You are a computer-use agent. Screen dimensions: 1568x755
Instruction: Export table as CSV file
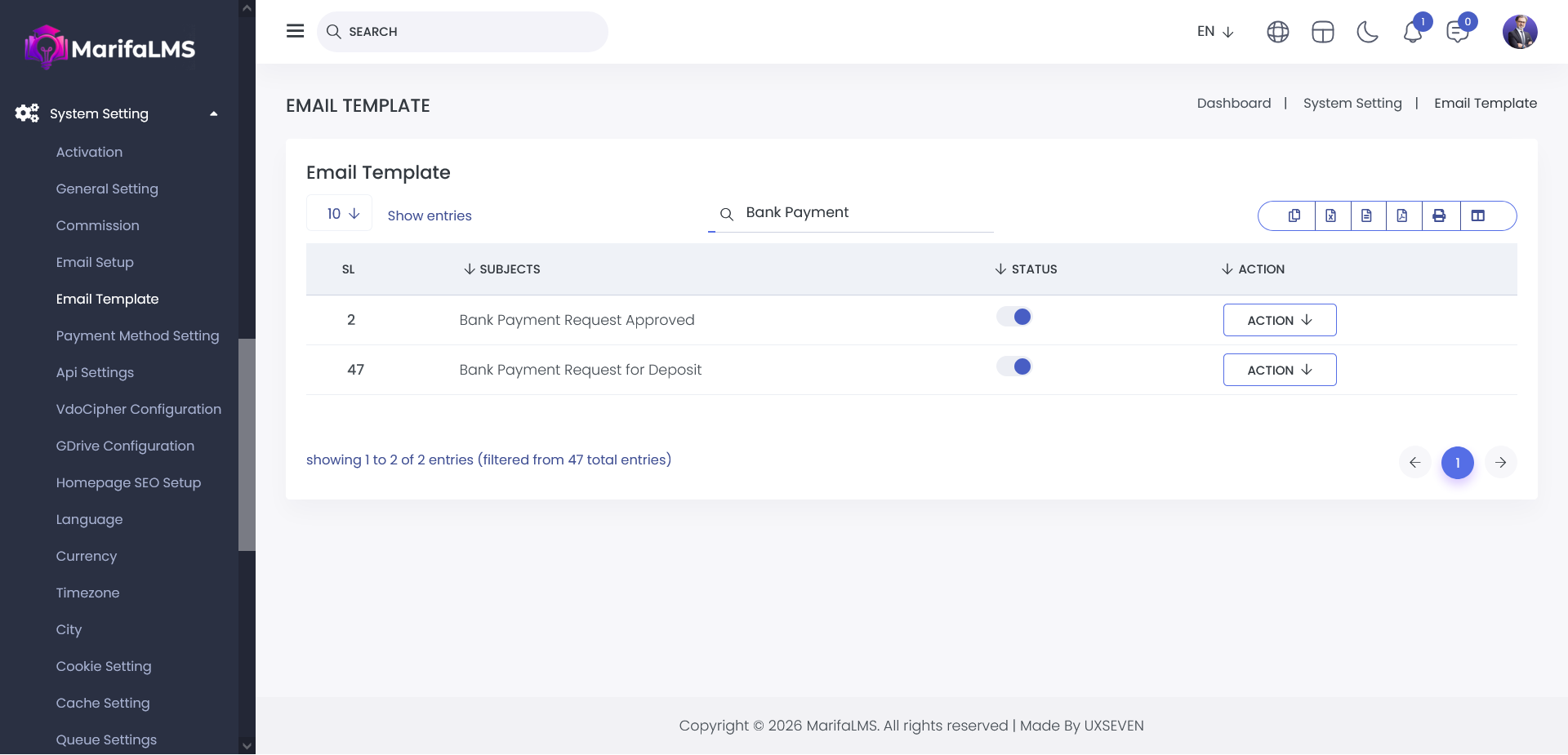coord(1366,215)
